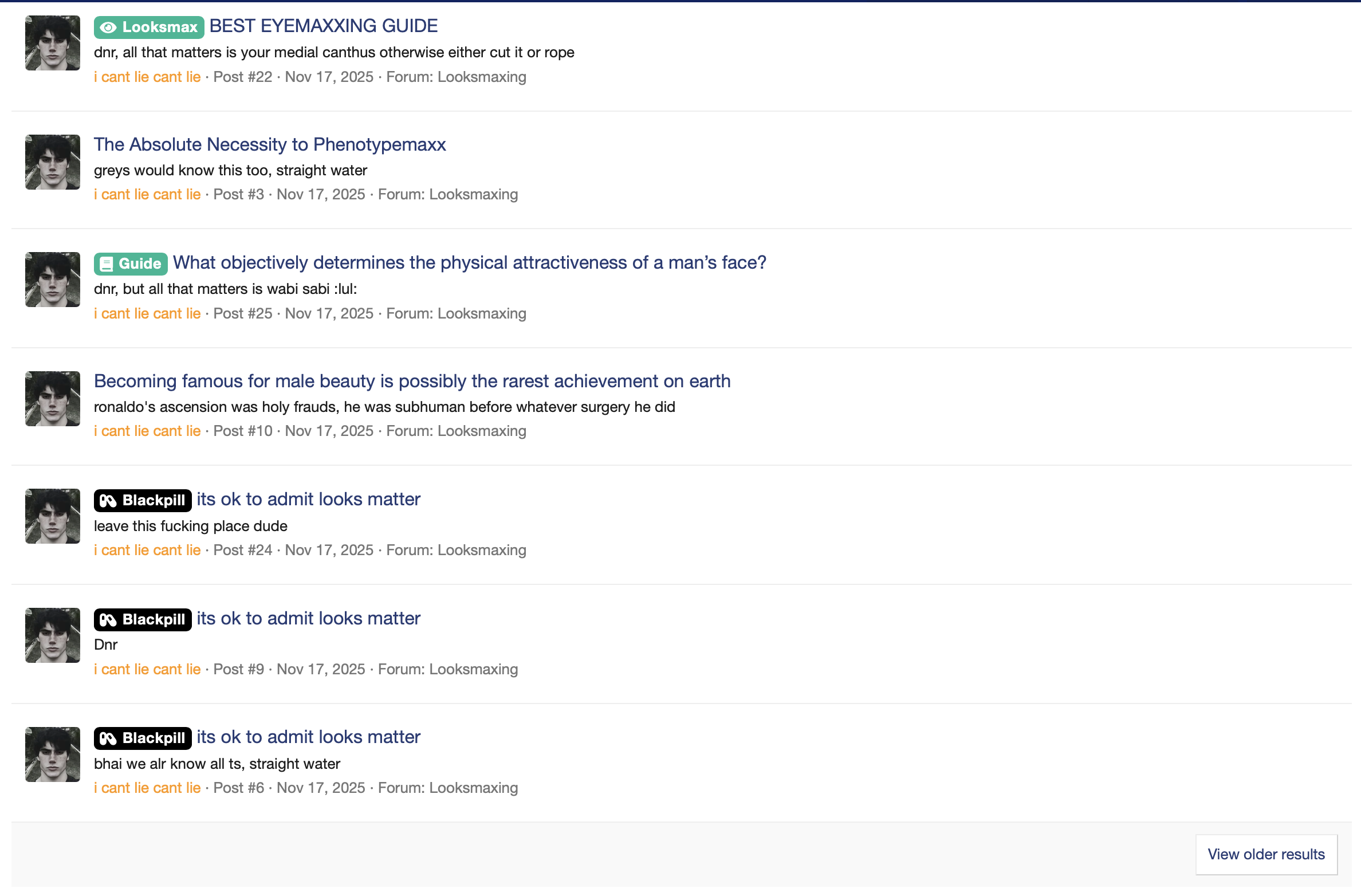Click Blackpill badge on Post #9 result

[143, 619]
